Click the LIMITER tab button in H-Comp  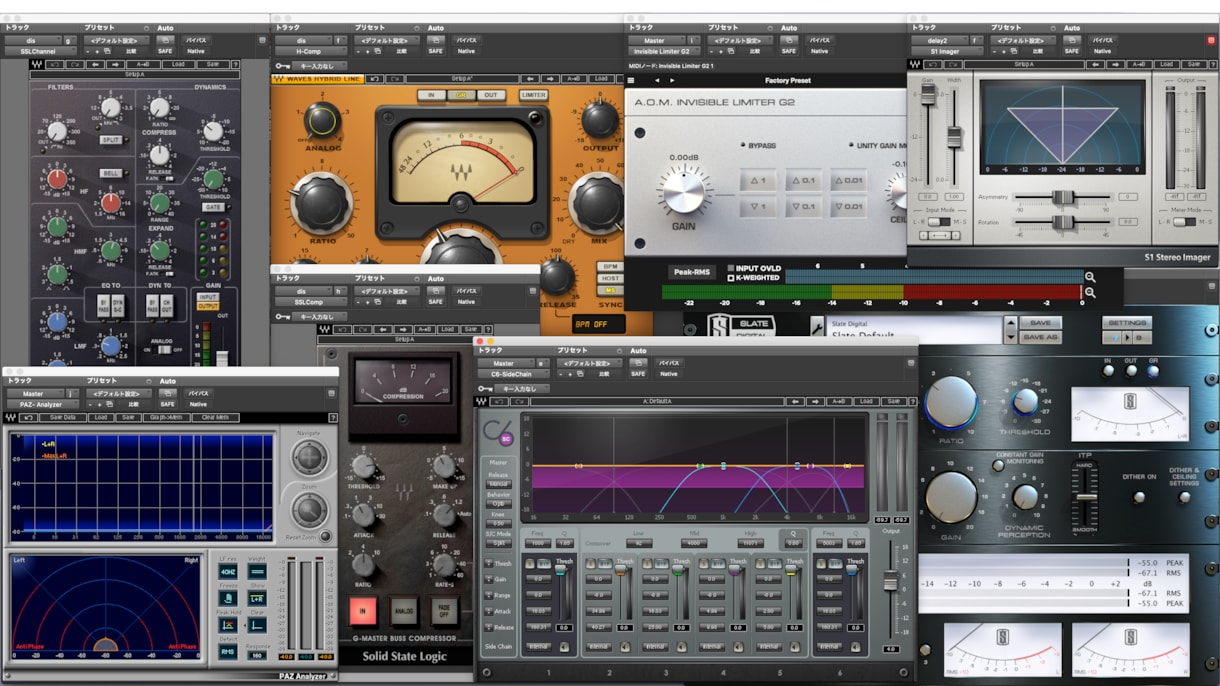tap(533, 95)
